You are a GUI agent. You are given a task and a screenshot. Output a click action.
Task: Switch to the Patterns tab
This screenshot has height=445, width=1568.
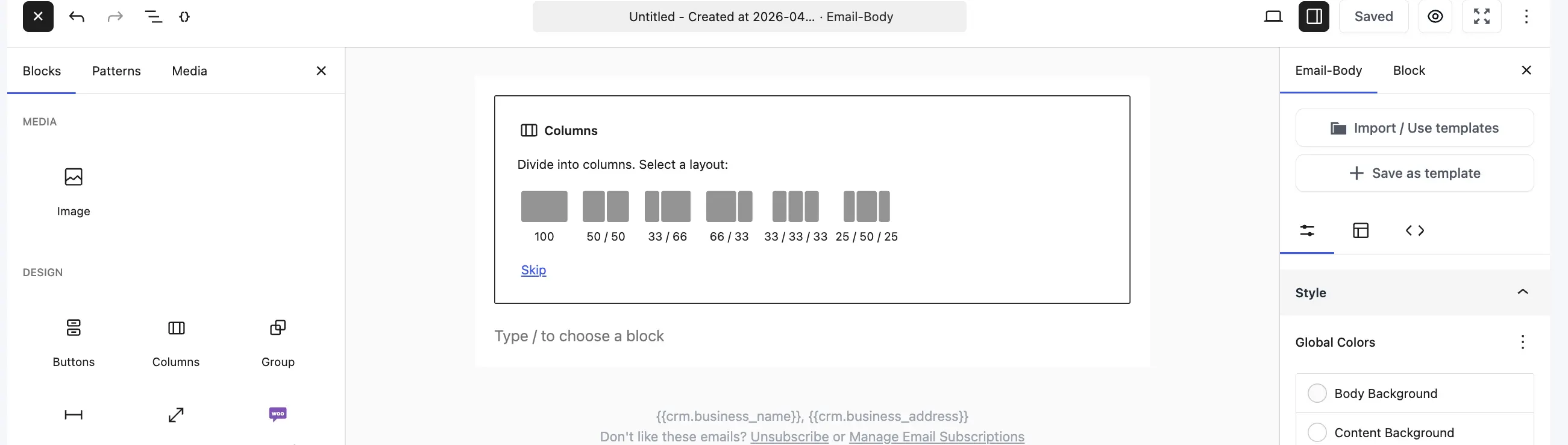116,71
